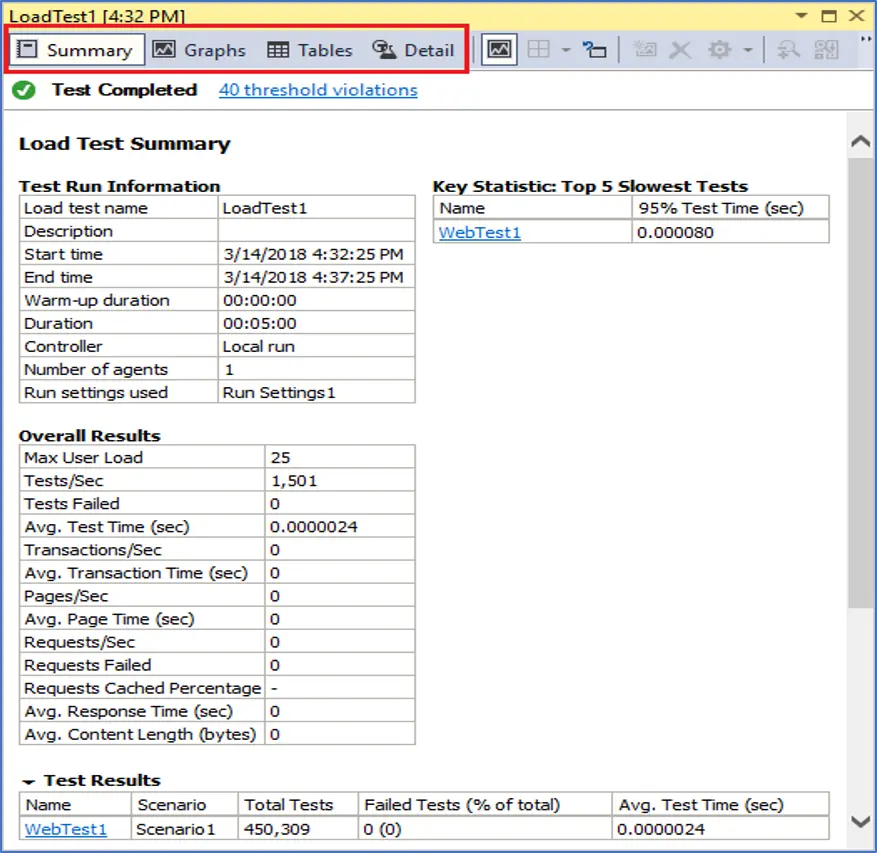The image size is (877, 853).
Task: Open the Detail view
Action: point(414,50)
